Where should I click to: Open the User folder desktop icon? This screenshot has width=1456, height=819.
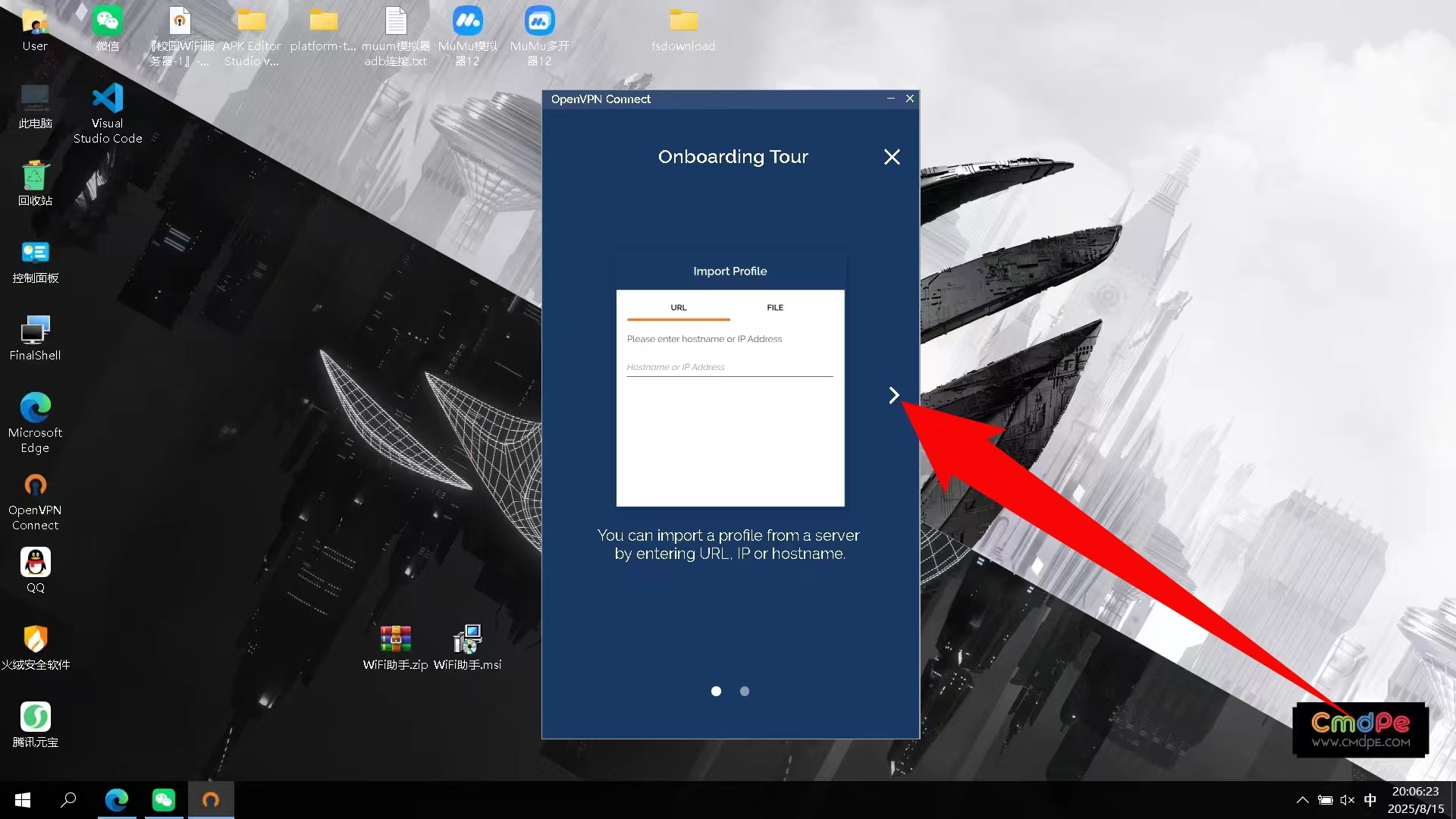pos(35,30)
